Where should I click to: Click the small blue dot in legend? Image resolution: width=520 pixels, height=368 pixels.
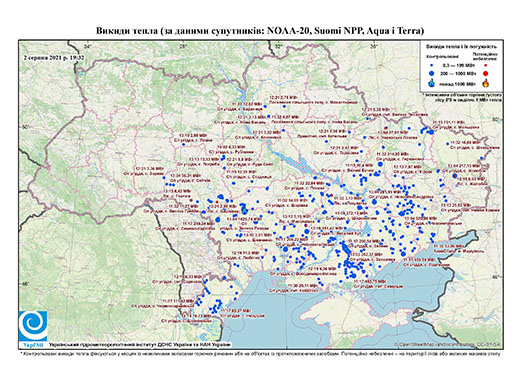pyautogui.click(x=432, y=66)
